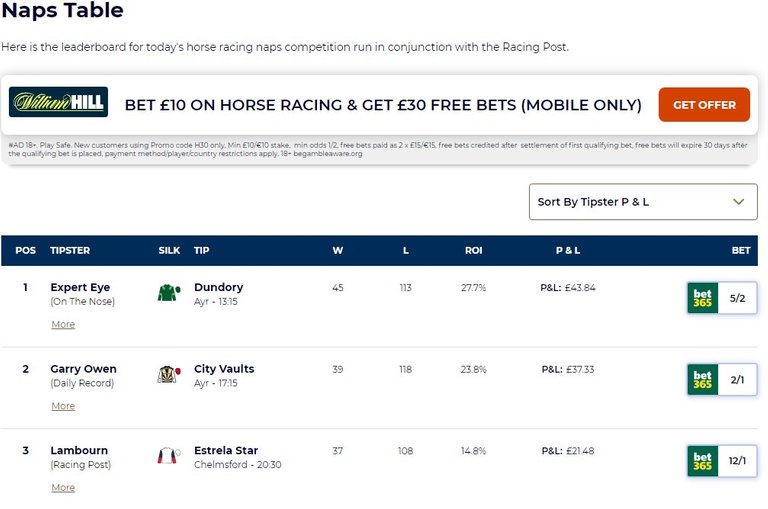
Task: Click the chevron arrow in sort box
Action: coord(739,202)
